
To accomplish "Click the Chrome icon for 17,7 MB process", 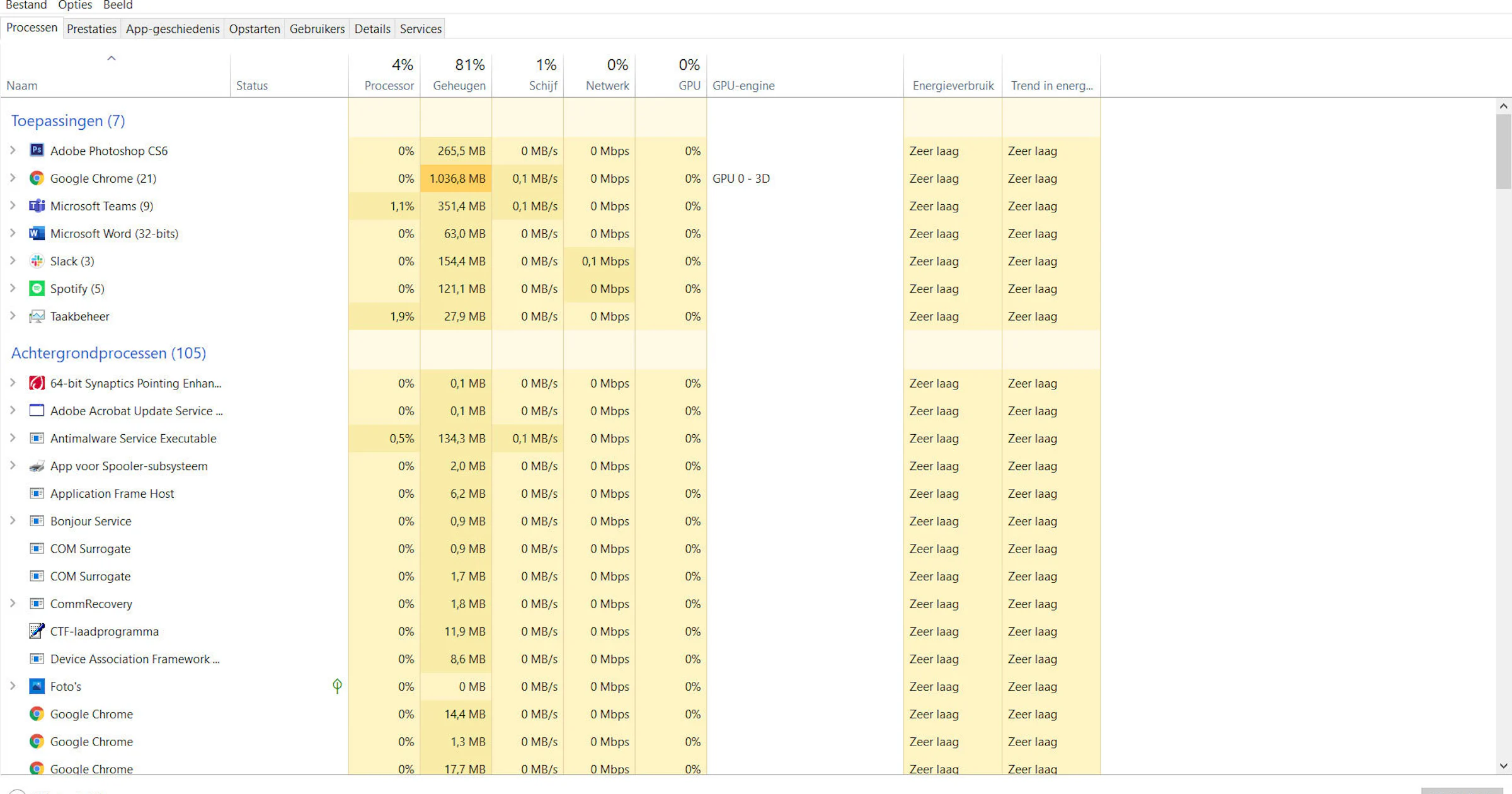I will [37, 769].
